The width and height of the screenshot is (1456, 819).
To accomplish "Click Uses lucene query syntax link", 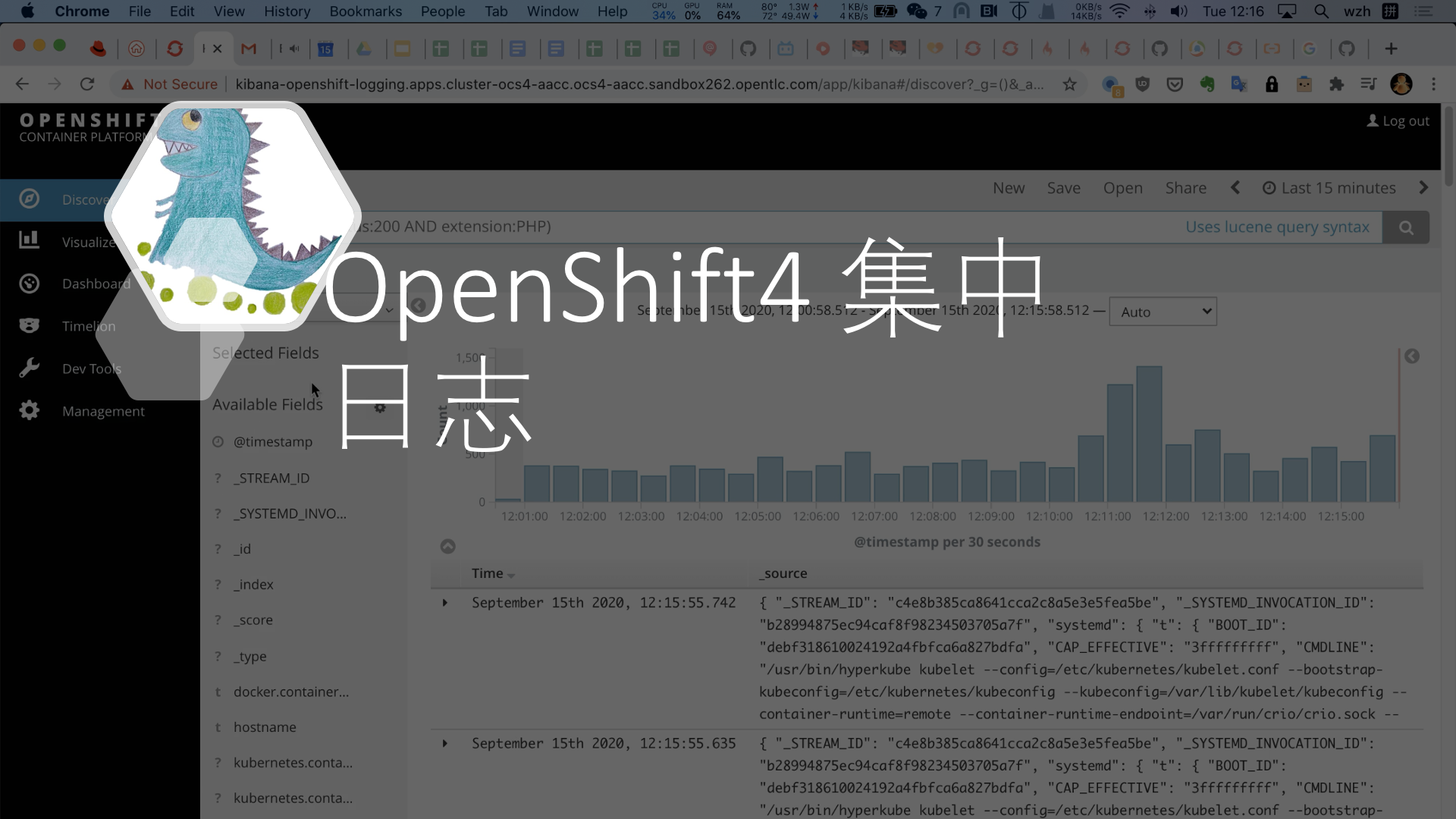I will tap(1277, 227).
